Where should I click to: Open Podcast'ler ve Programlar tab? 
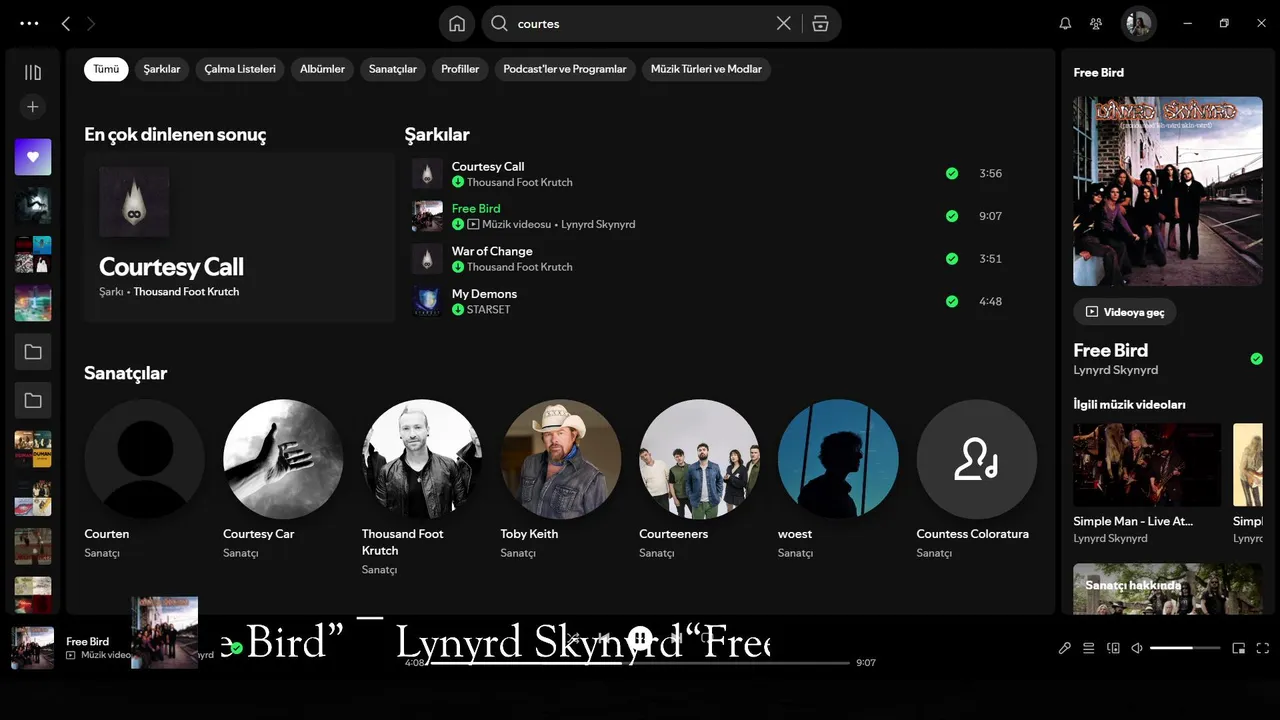click(x=565, y=69)
